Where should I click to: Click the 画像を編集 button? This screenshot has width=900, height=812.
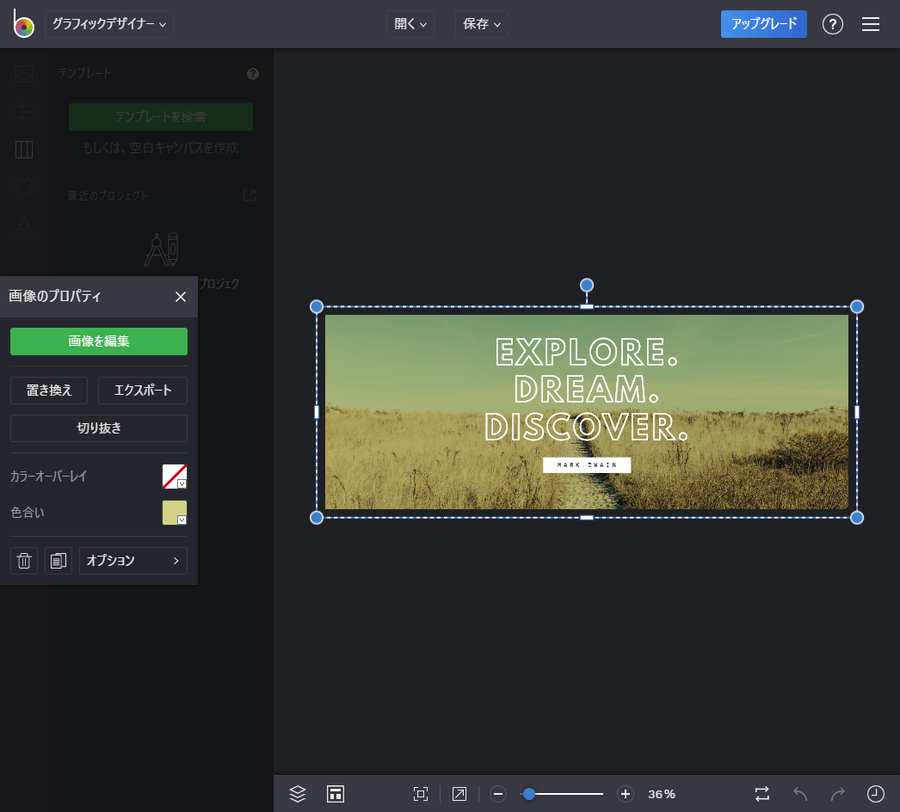coord(99,341)
